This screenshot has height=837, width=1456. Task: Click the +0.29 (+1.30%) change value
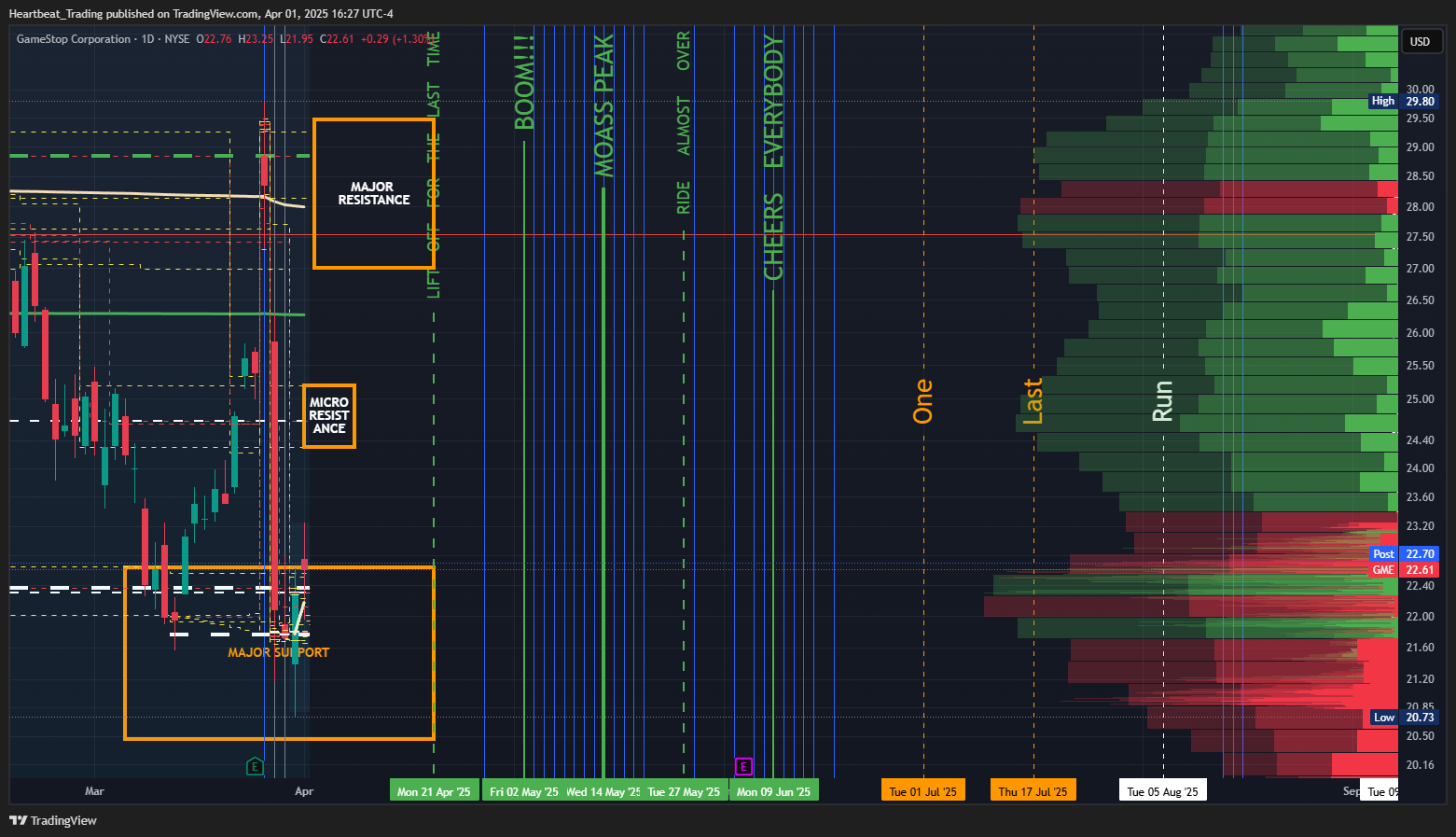pyautogui.click(x=397, y=39)
